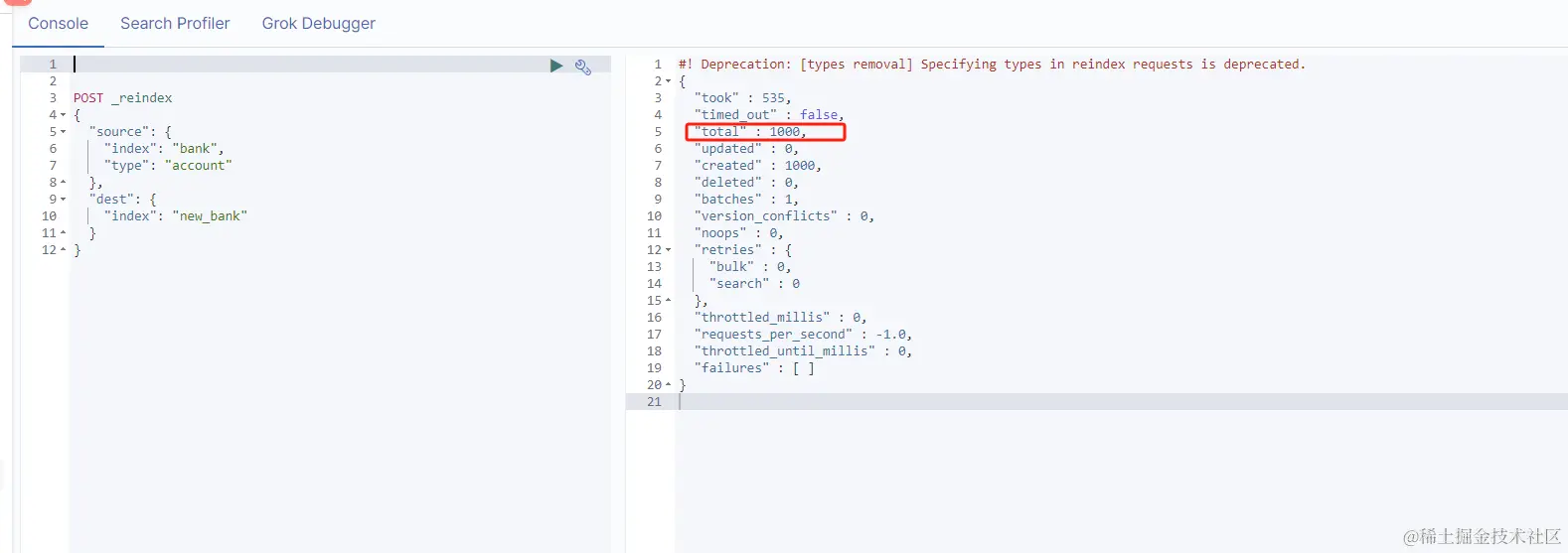The image size is (1568, 553).
Task: Collapse the "retries" block in response
Action: point(669,250)
